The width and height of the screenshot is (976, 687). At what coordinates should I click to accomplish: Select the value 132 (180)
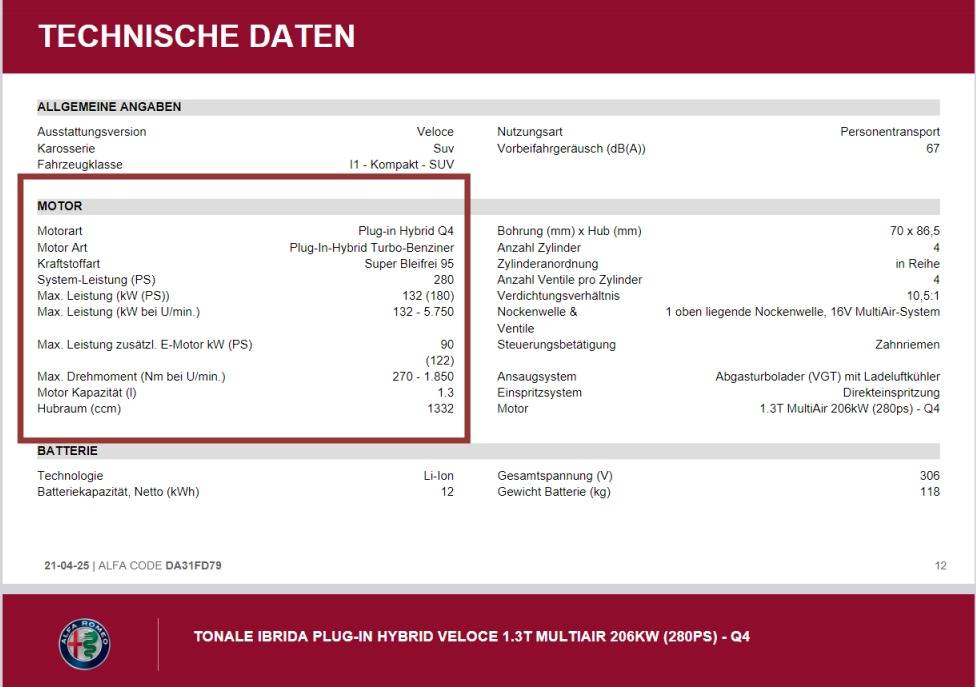tap(428, 296)
